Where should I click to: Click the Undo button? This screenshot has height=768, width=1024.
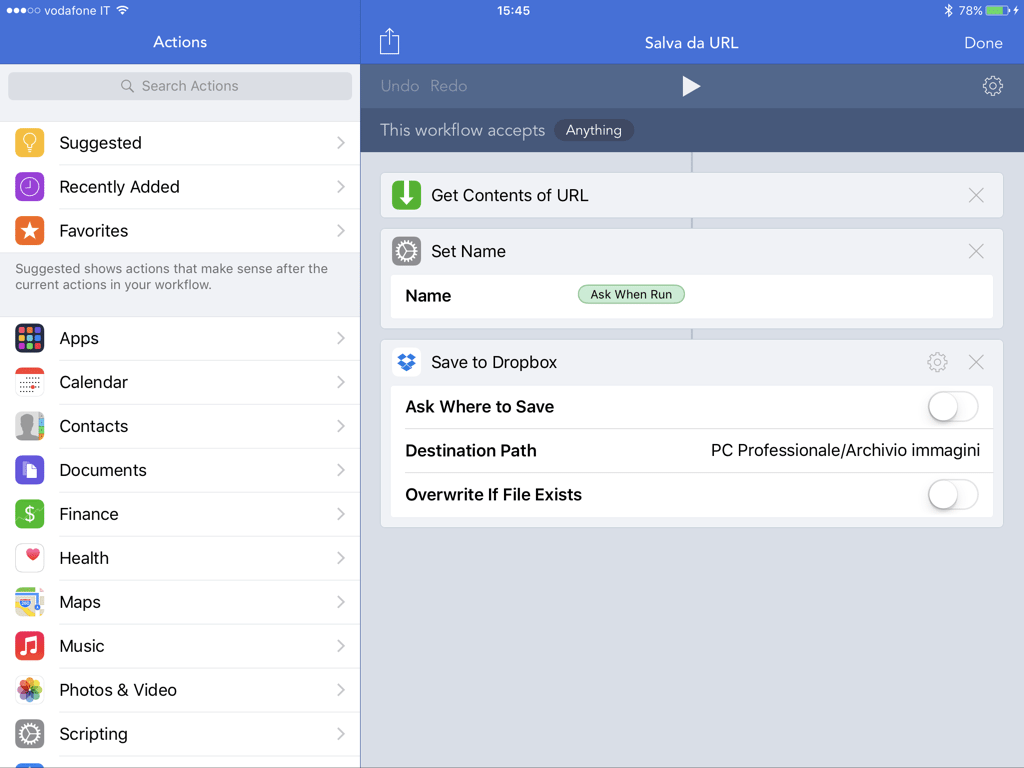coord(399,86)
